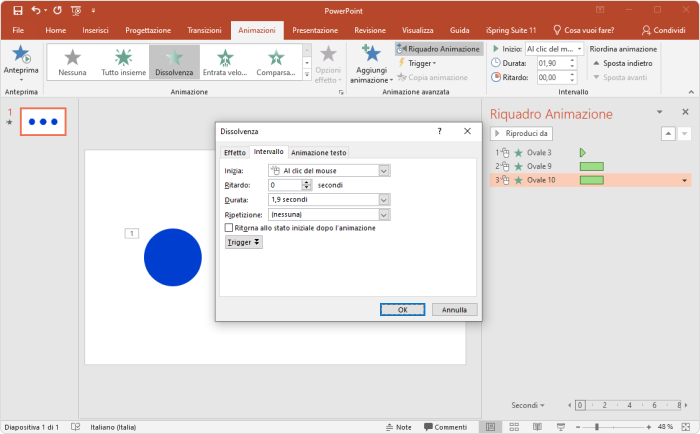
Task: Click the Note button in status bar
Action: pos(399,427)
